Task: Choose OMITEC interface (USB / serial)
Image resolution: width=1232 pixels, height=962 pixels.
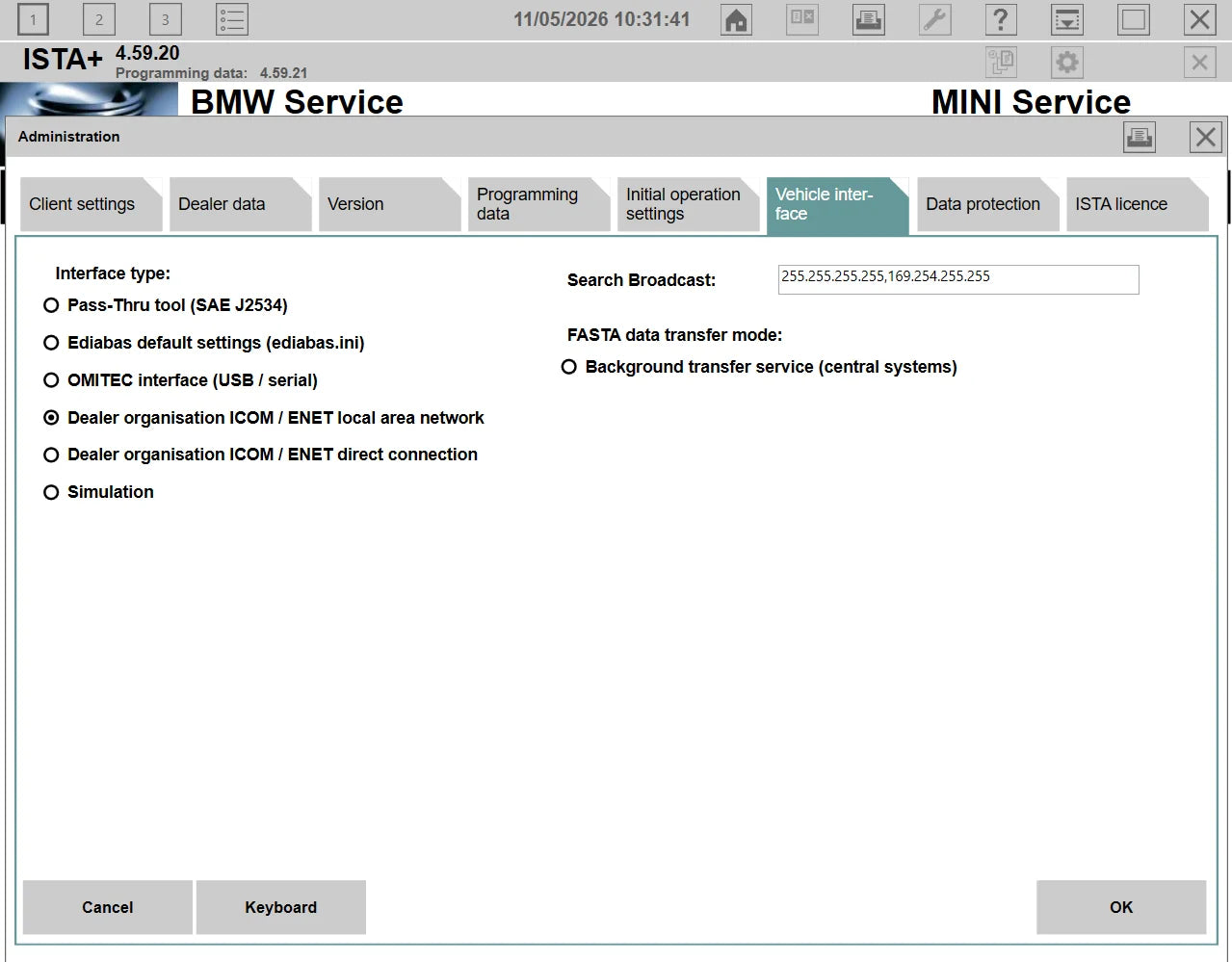Action: [x=181, y=380]
